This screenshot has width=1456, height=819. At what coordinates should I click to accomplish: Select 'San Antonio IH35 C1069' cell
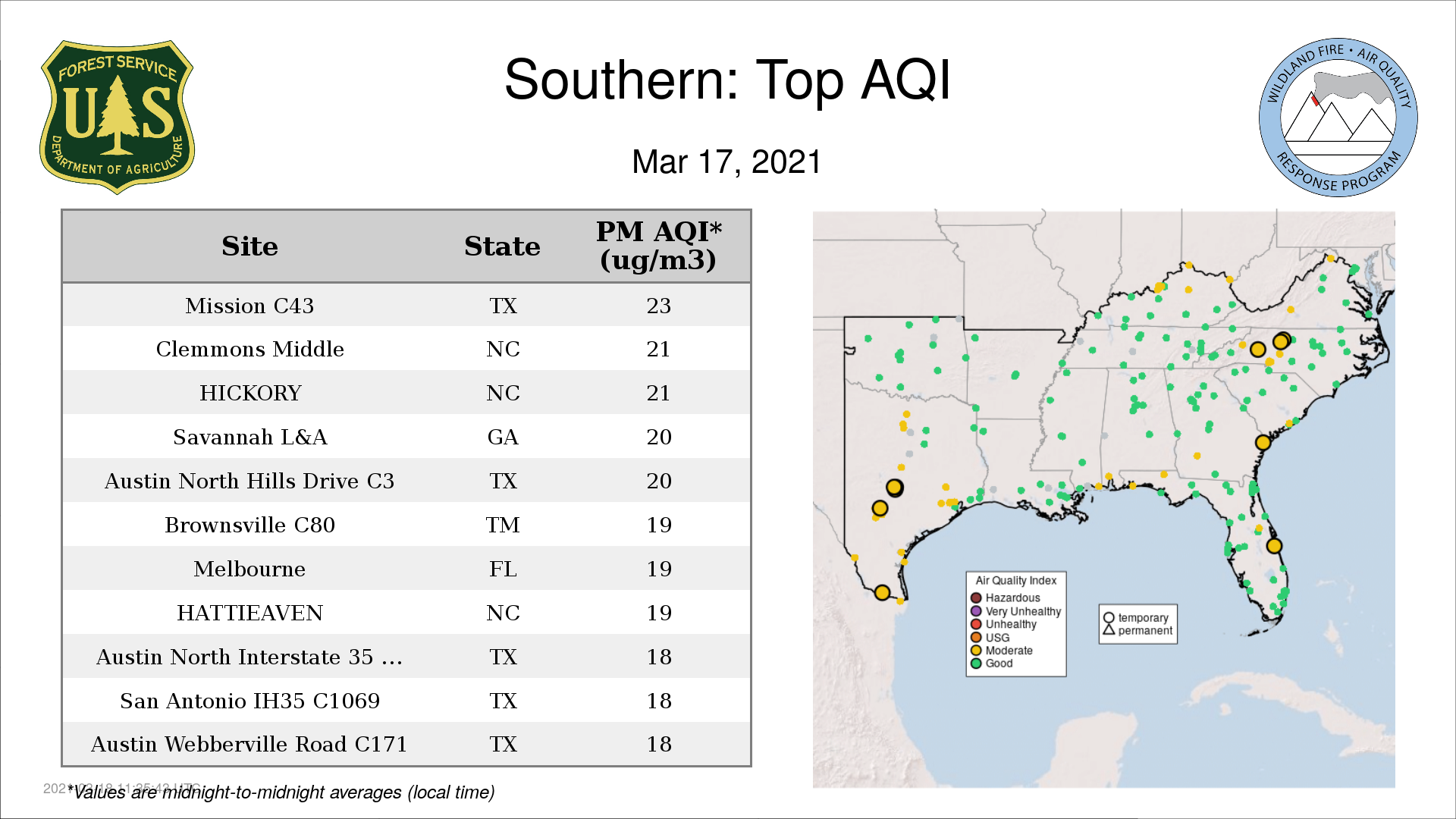[x=249, y=701]
